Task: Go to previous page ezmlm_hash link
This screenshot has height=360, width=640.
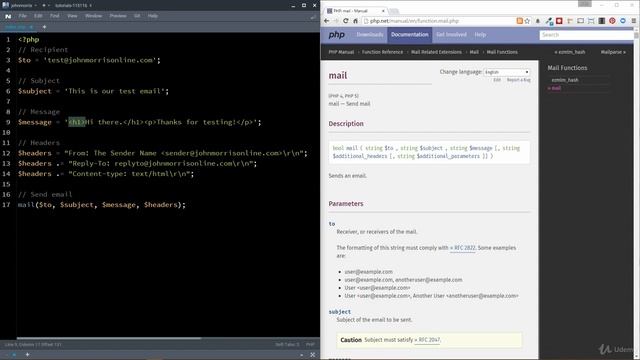Action: pyautogui.click(x=569, y=52)
